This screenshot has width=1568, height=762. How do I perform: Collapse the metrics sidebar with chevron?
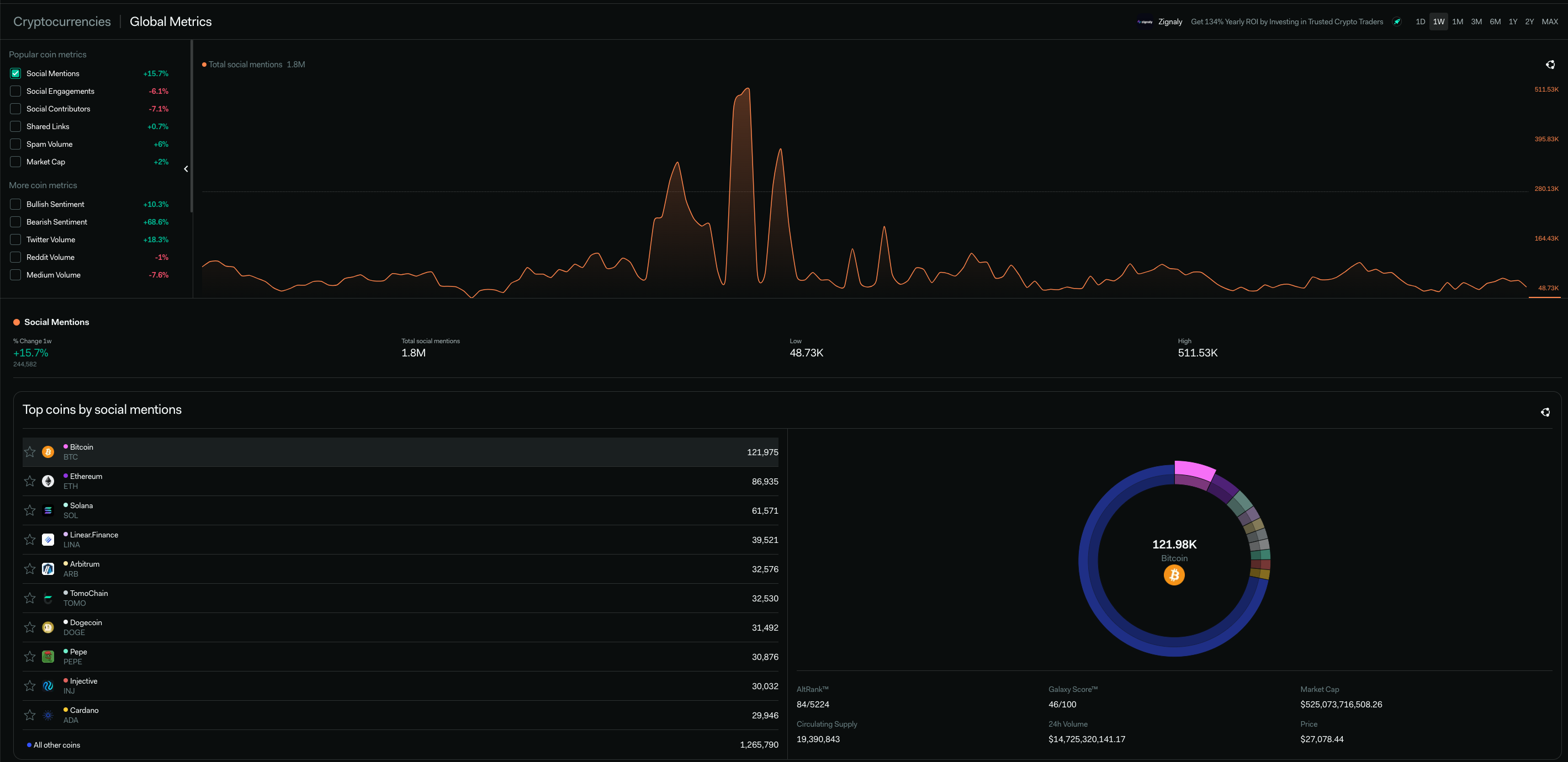[x=186, y=169]
